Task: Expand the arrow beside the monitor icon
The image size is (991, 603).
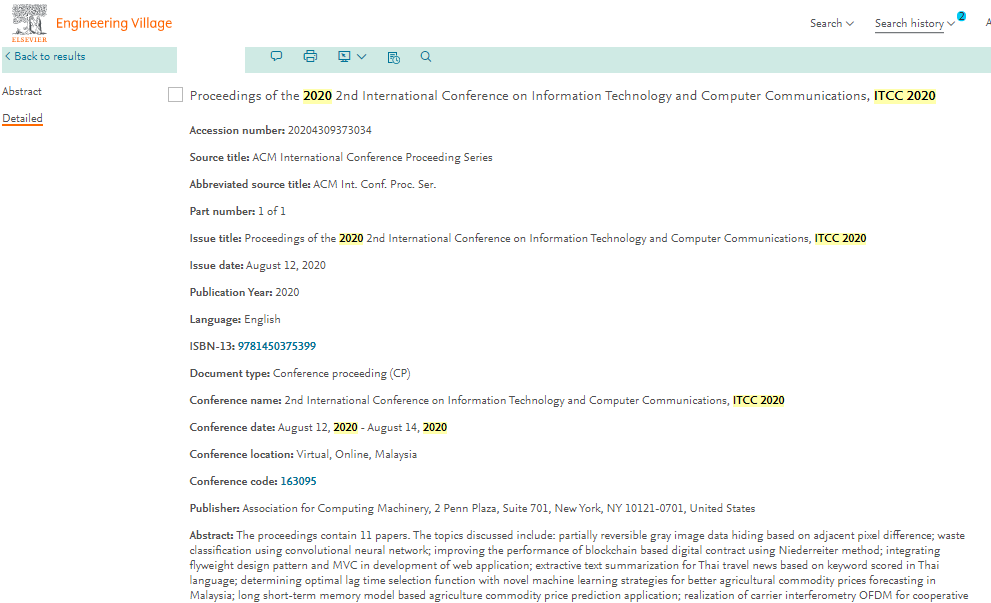Action: coord(362,57)
